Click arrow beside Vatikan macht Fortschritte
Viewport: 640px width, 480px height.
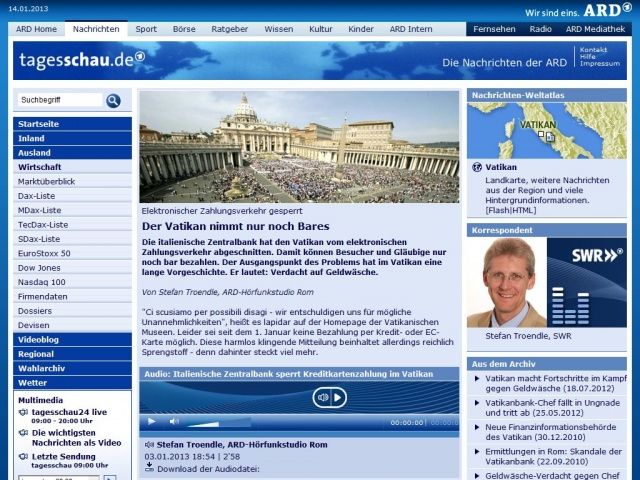477,379
